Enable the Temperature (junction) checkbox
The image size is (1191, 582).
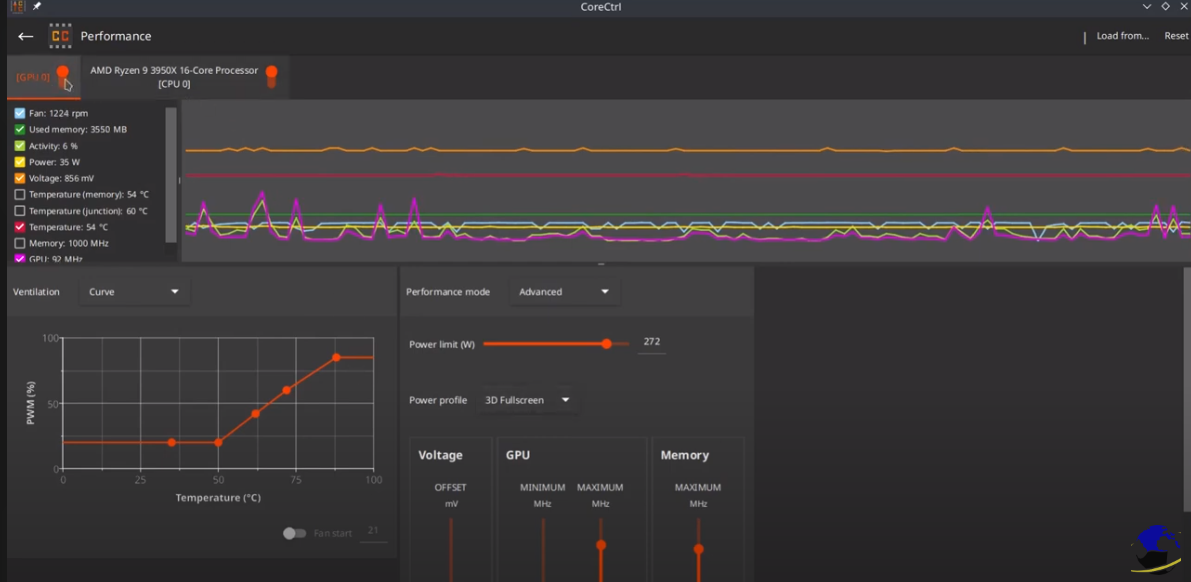(x=20, y=211)
